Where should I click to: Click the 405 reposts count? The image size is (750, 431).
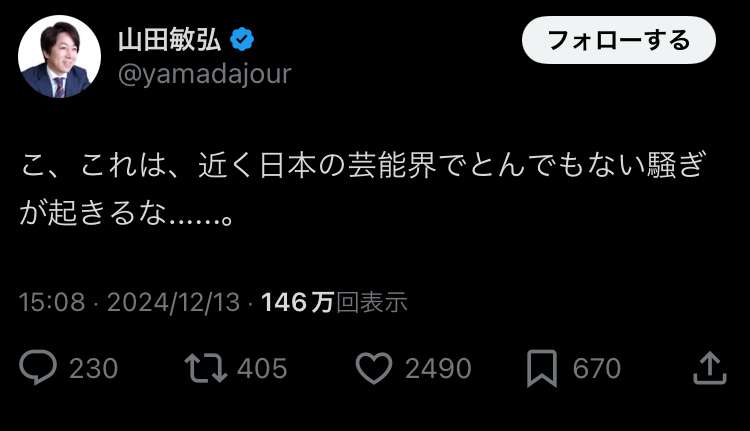click(x=262, y=368)
